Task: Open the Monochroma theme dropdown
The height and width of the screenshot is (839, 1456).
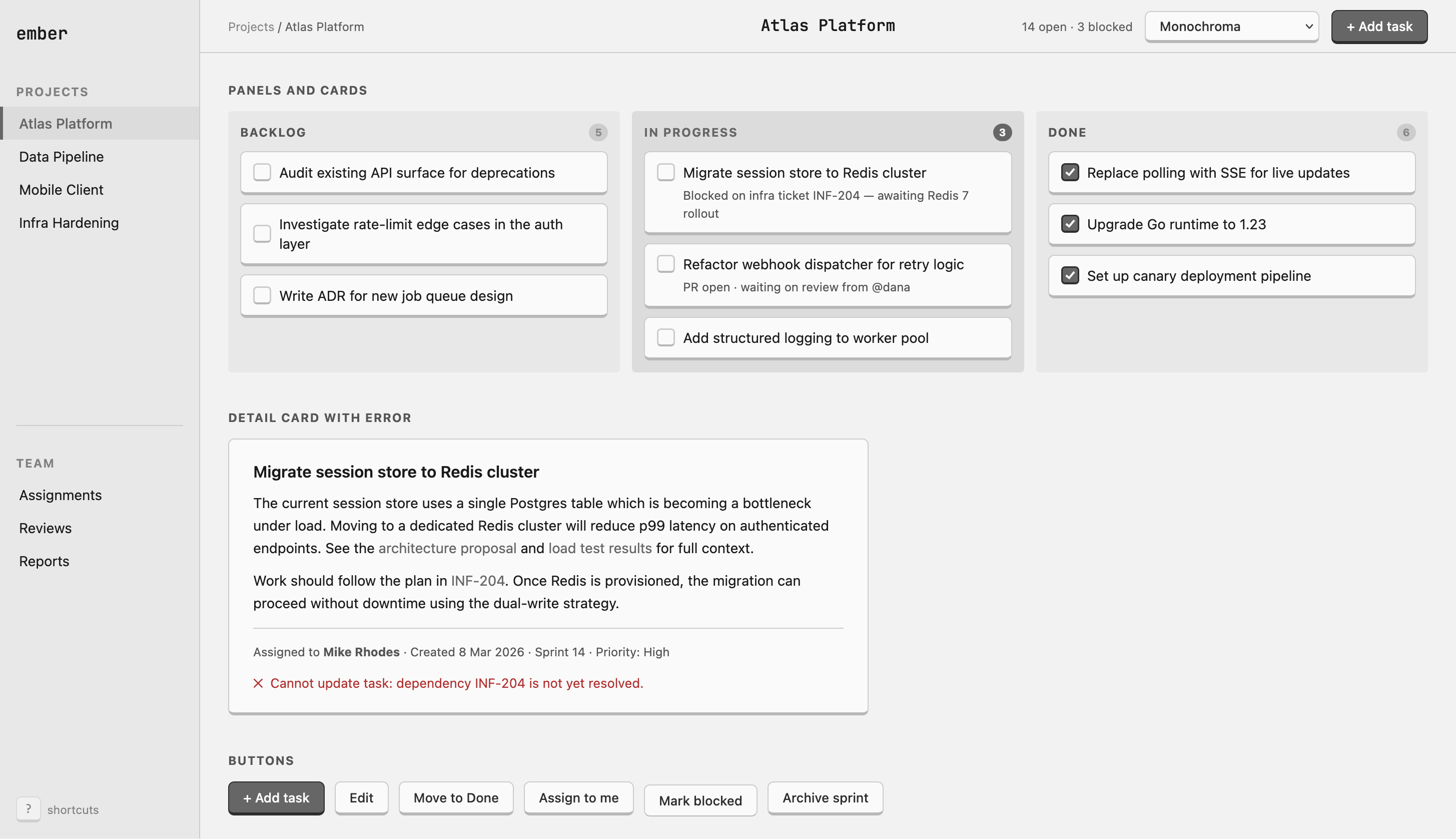Action: tap(1231, 27)
